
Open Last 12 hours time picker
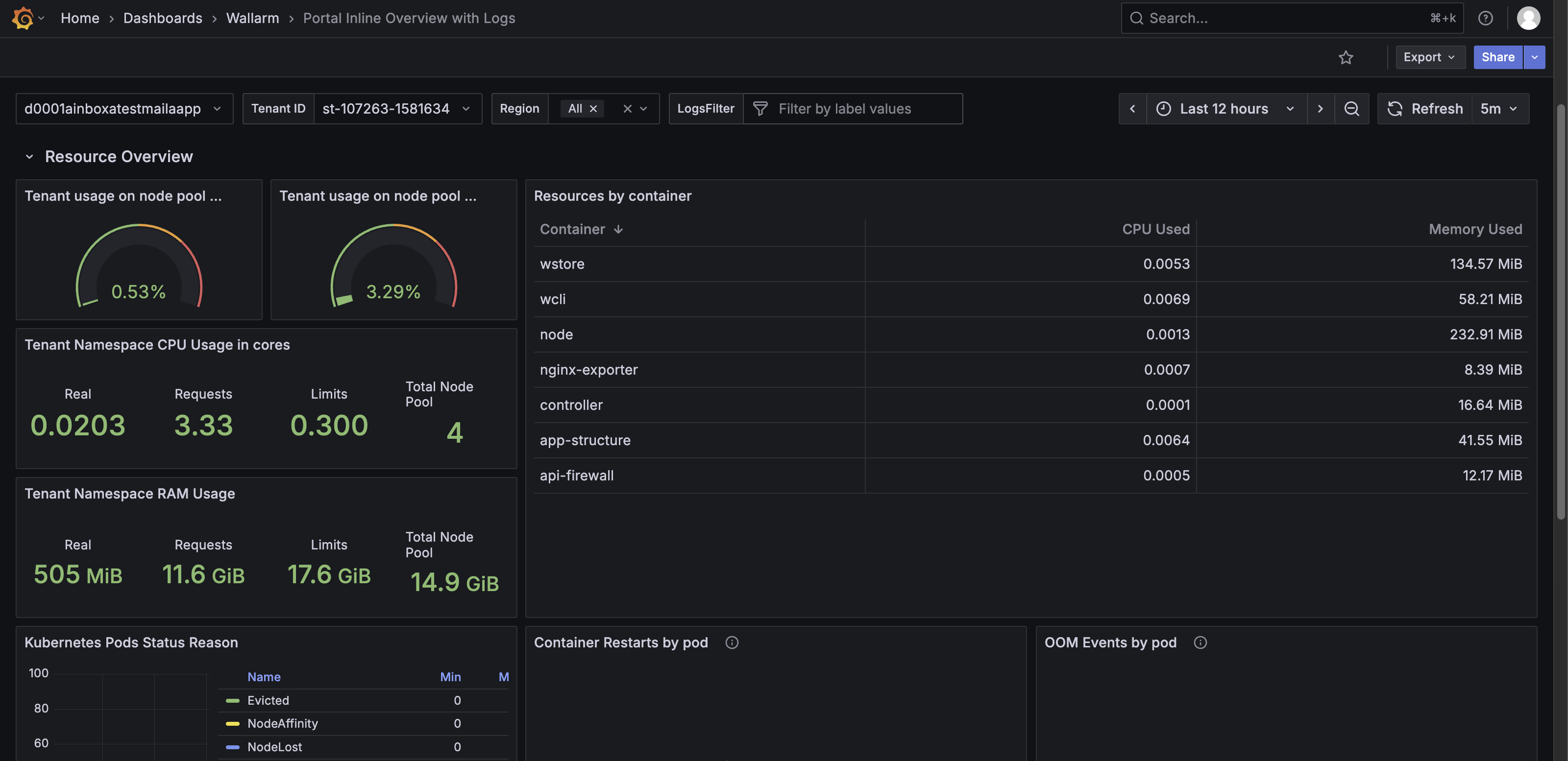point(1225,109)
